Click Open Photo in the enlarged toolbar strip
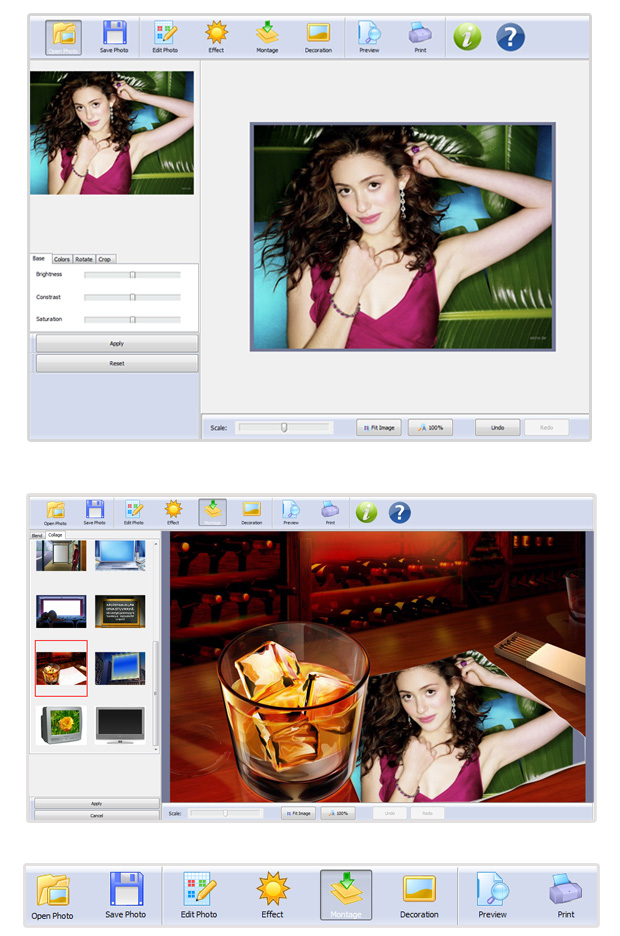Image resolution: width=620 pixels, height=936 pixels. click(53, 896)
